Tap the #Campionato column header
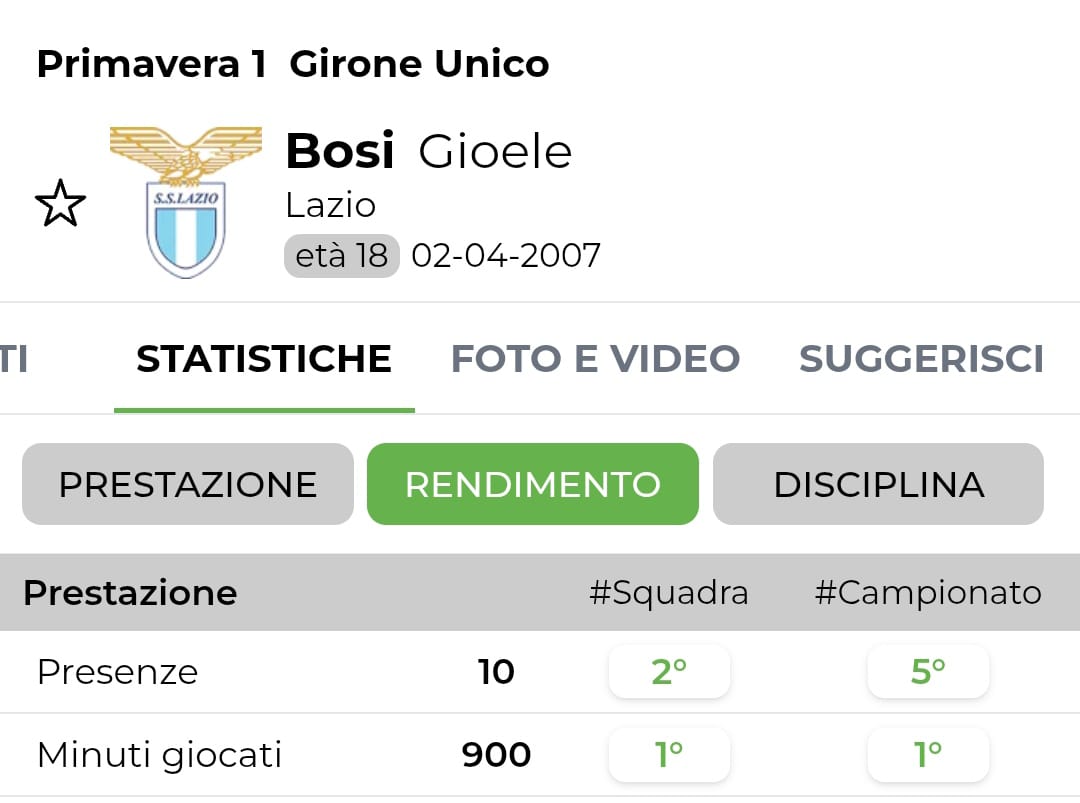Viewport: 1080px width, 803px height. [928, 593]
